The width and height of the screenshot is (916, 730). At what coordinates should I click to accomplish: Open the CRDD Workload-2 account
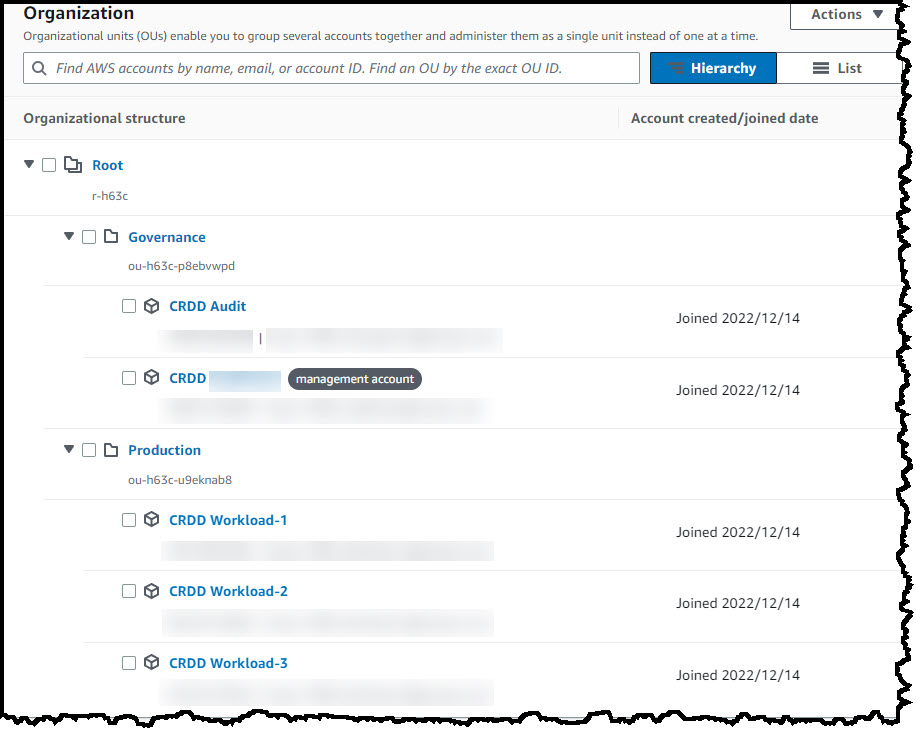228,591
